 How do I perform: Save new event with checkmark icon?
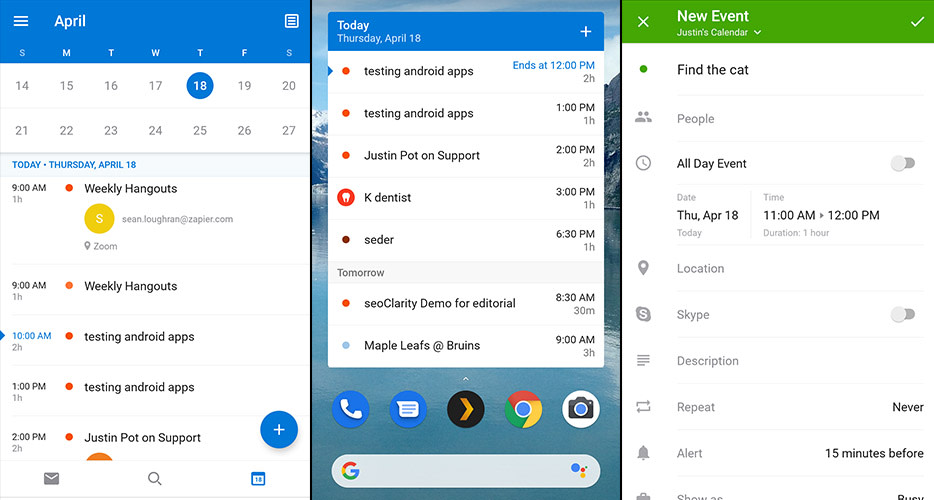pyautogui.click(x=917, y=21)
